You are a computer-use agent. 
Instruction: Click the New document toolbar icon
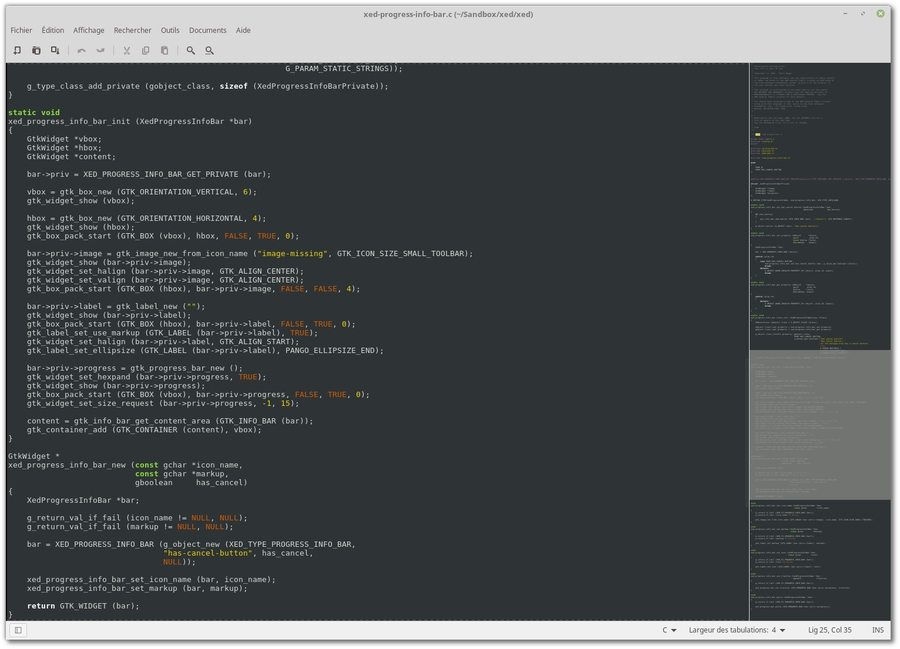(17, 50)
